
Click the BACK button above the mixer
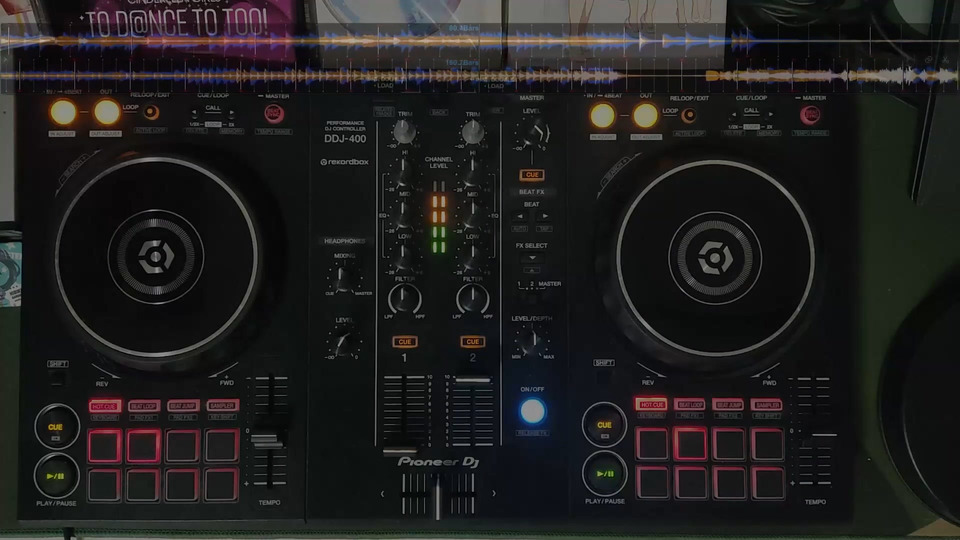(439, 113)
